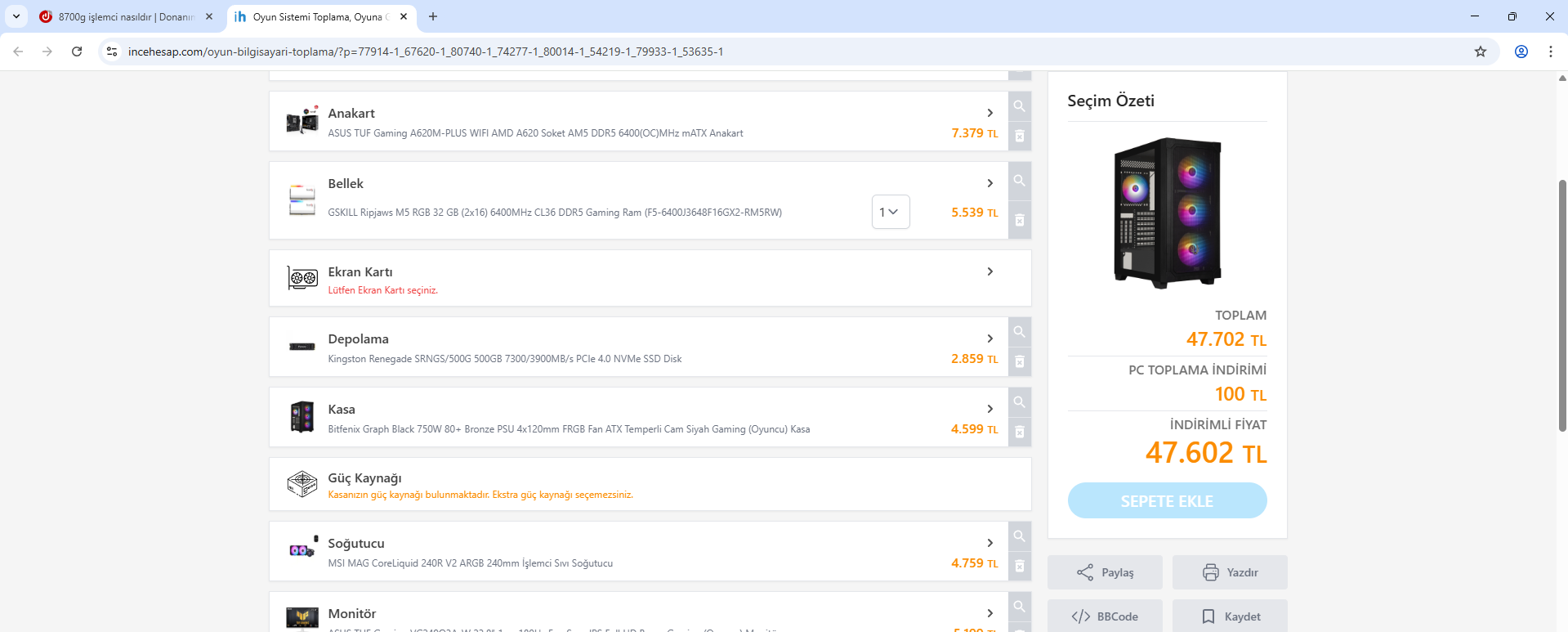The width and height of the screenshot is (1568, 632).
Task: Open the Bellek quantity dropdown
Action: [891, 212]
